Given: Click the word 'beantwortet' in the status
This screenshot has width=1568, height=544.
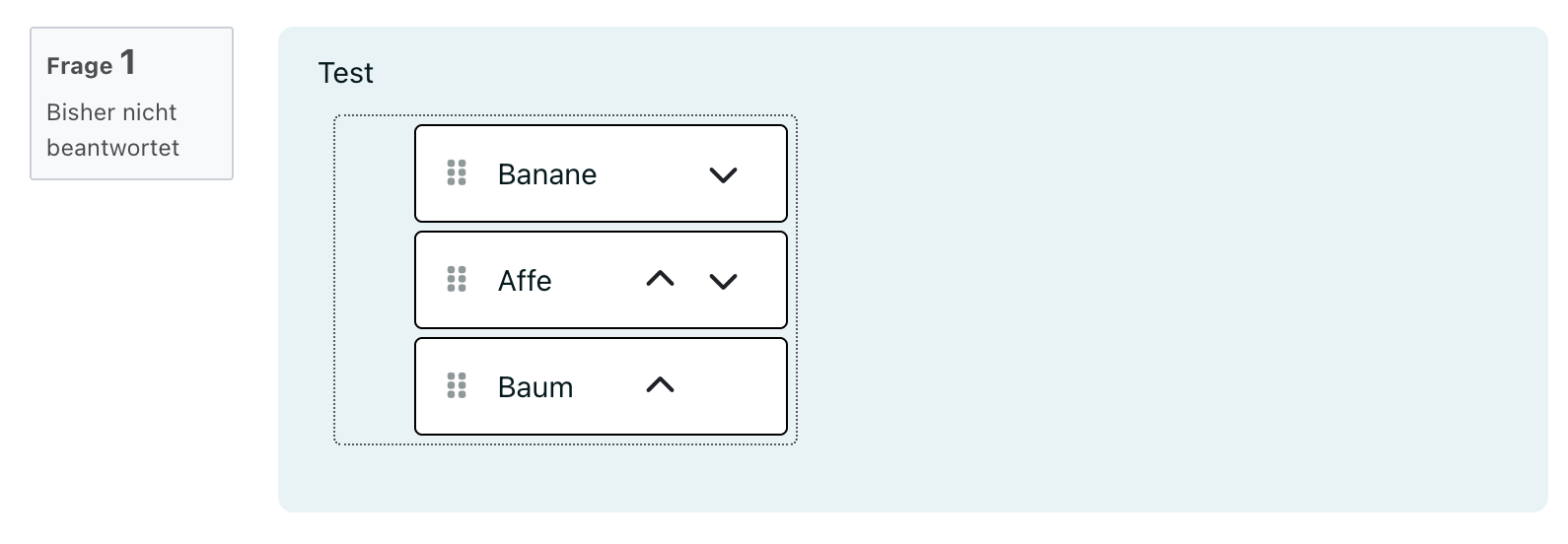Looking at the screenshot, I should coord(112,148).
